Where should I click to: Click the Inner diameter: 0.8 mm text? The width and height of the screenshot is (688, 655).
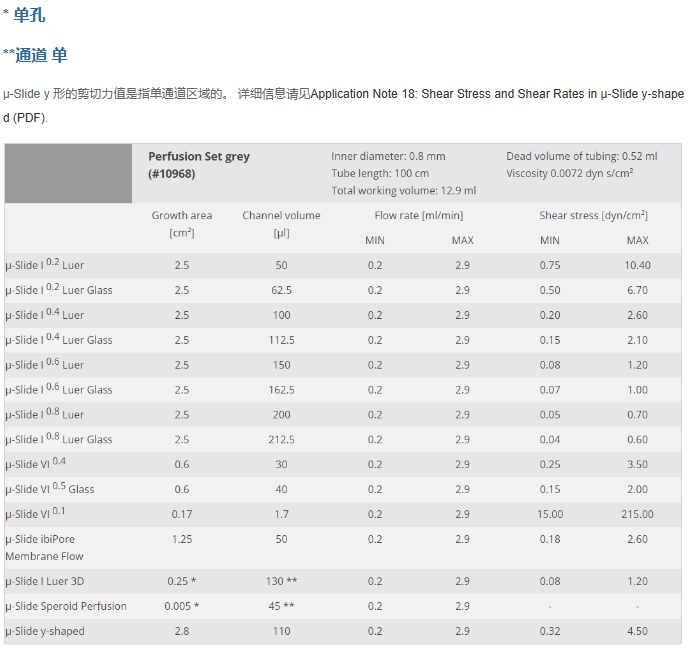388,156
